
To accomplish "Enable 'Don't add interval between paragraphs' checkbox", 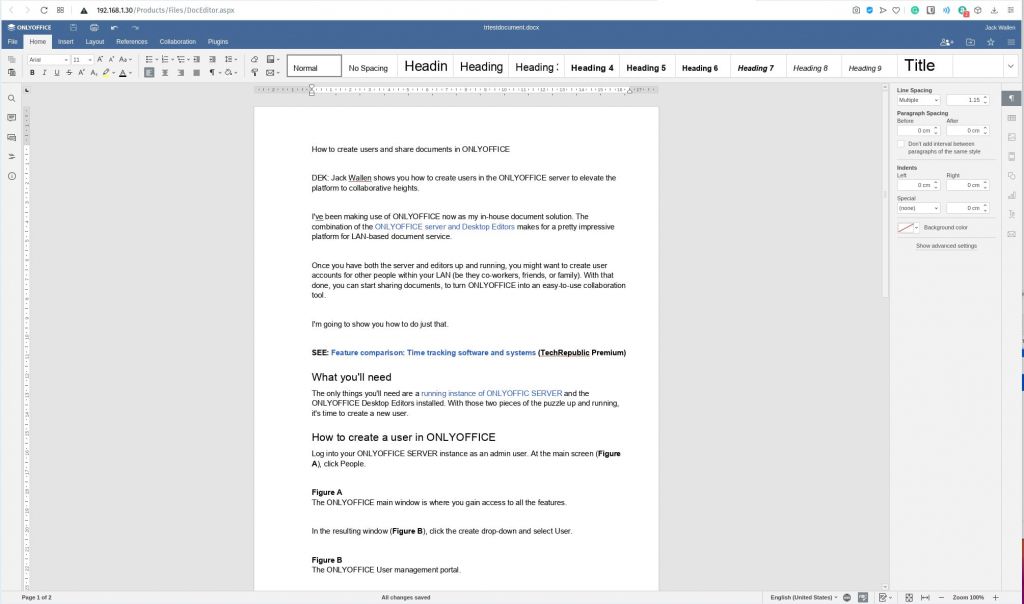I will pos(901,143).
